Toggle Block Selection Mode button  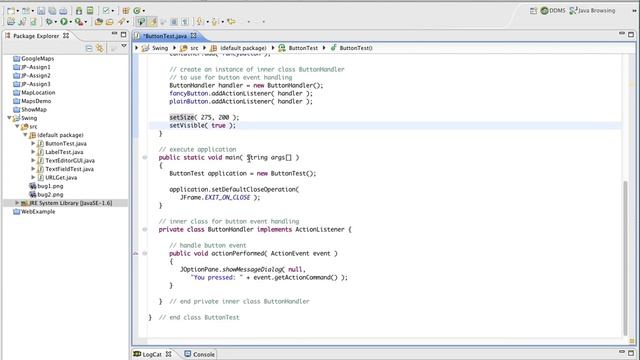(174, 22)
